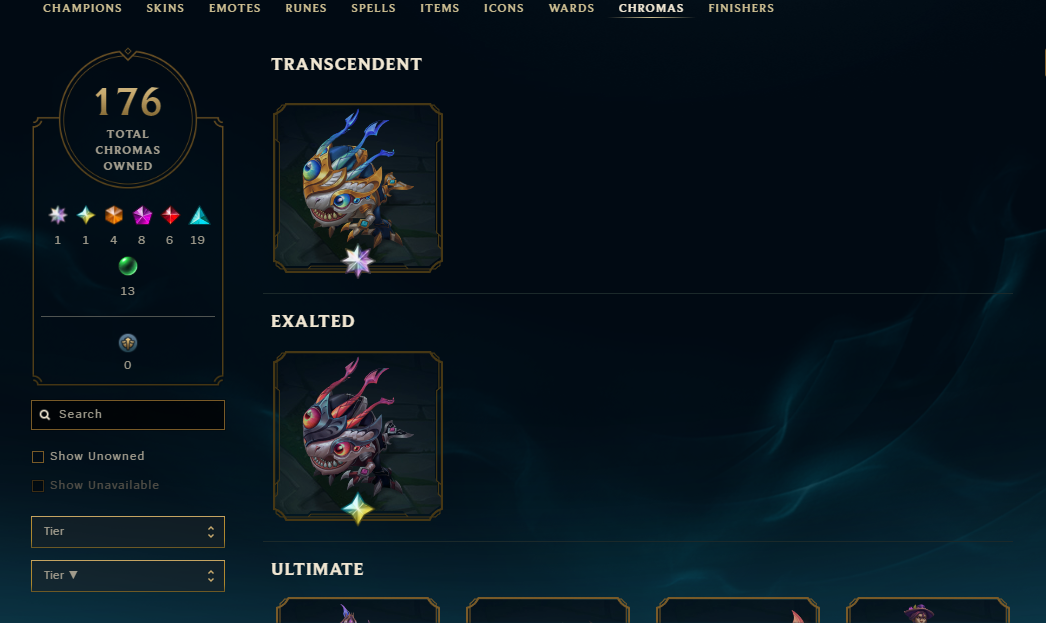Open the Tier grouping dropdown
This screenshot has width=1046, height=623.
[127, 532]
